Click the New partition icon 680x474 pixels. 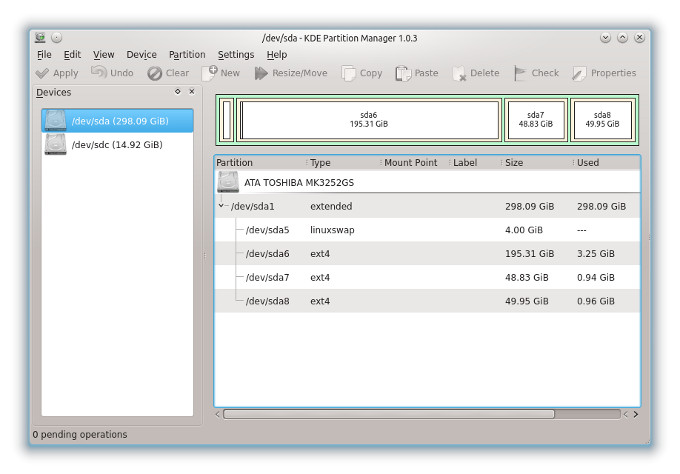click(x=210, y=73)
